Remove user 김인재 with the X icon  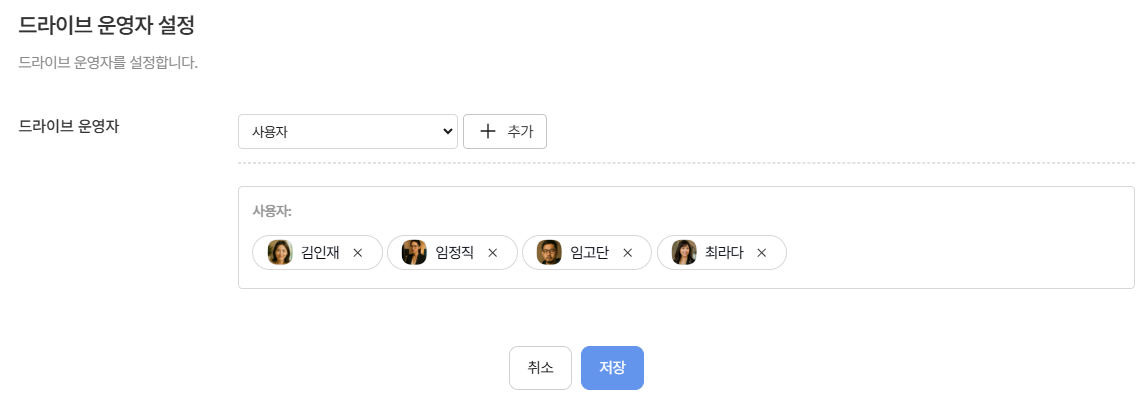(358, 253)
